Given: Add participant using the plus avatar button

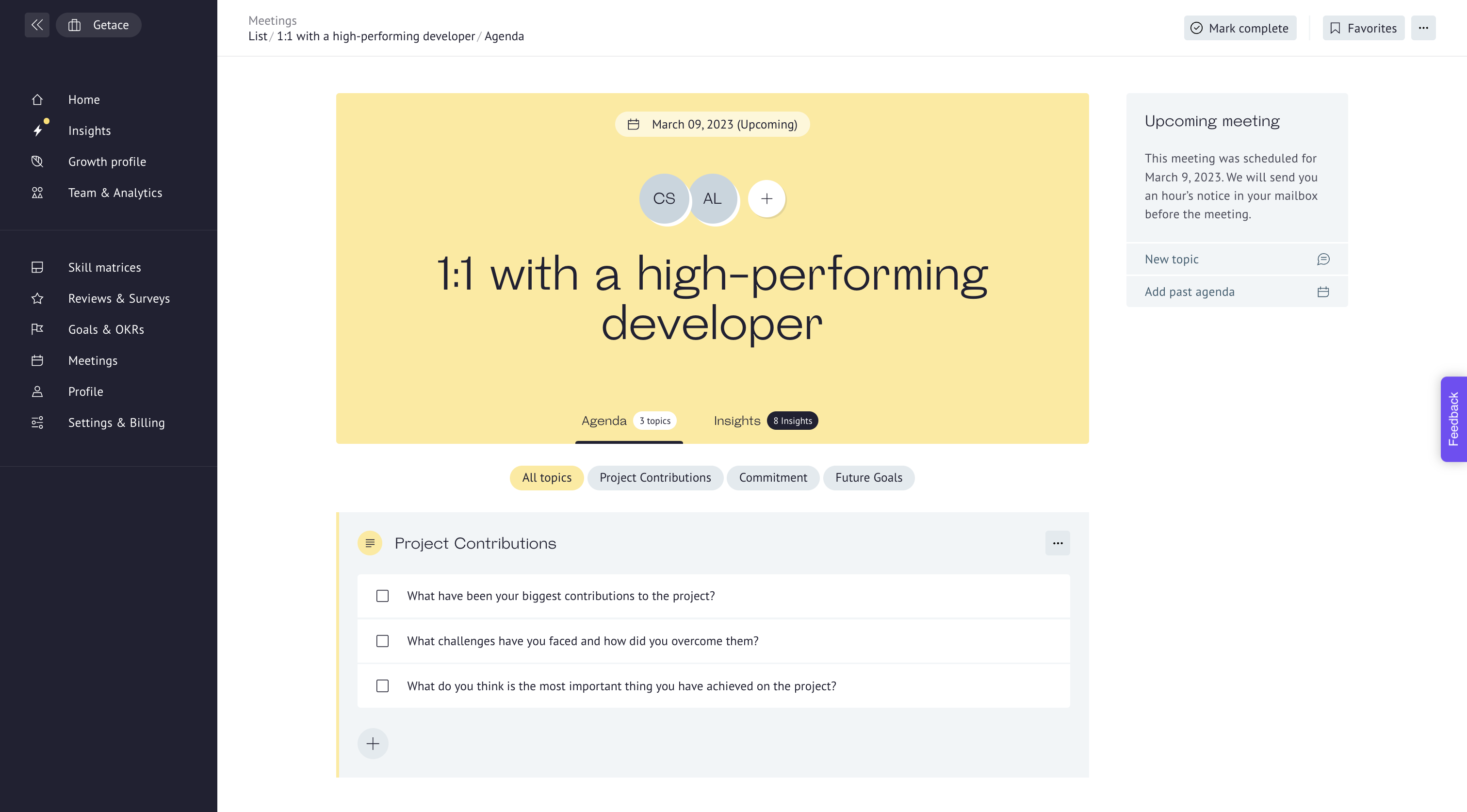Looking at the screenshot, I should point(766,196).
